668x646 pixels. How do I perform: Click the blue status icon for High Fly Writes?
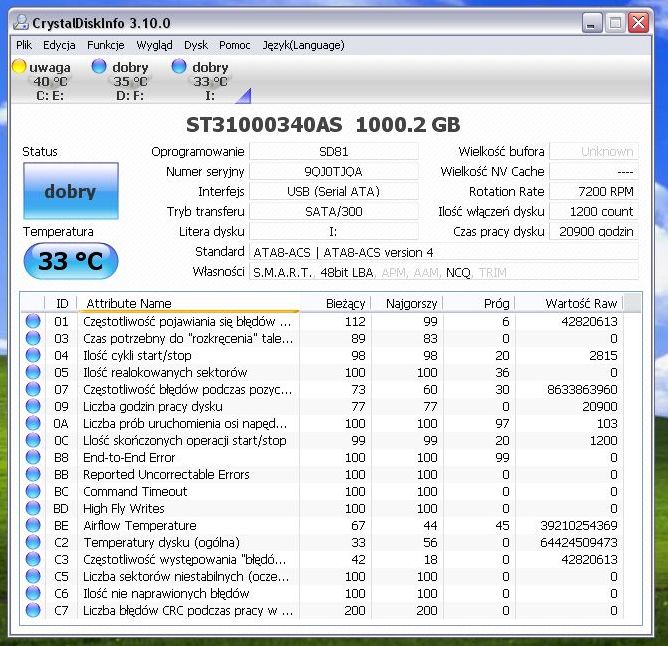point(33,508)
